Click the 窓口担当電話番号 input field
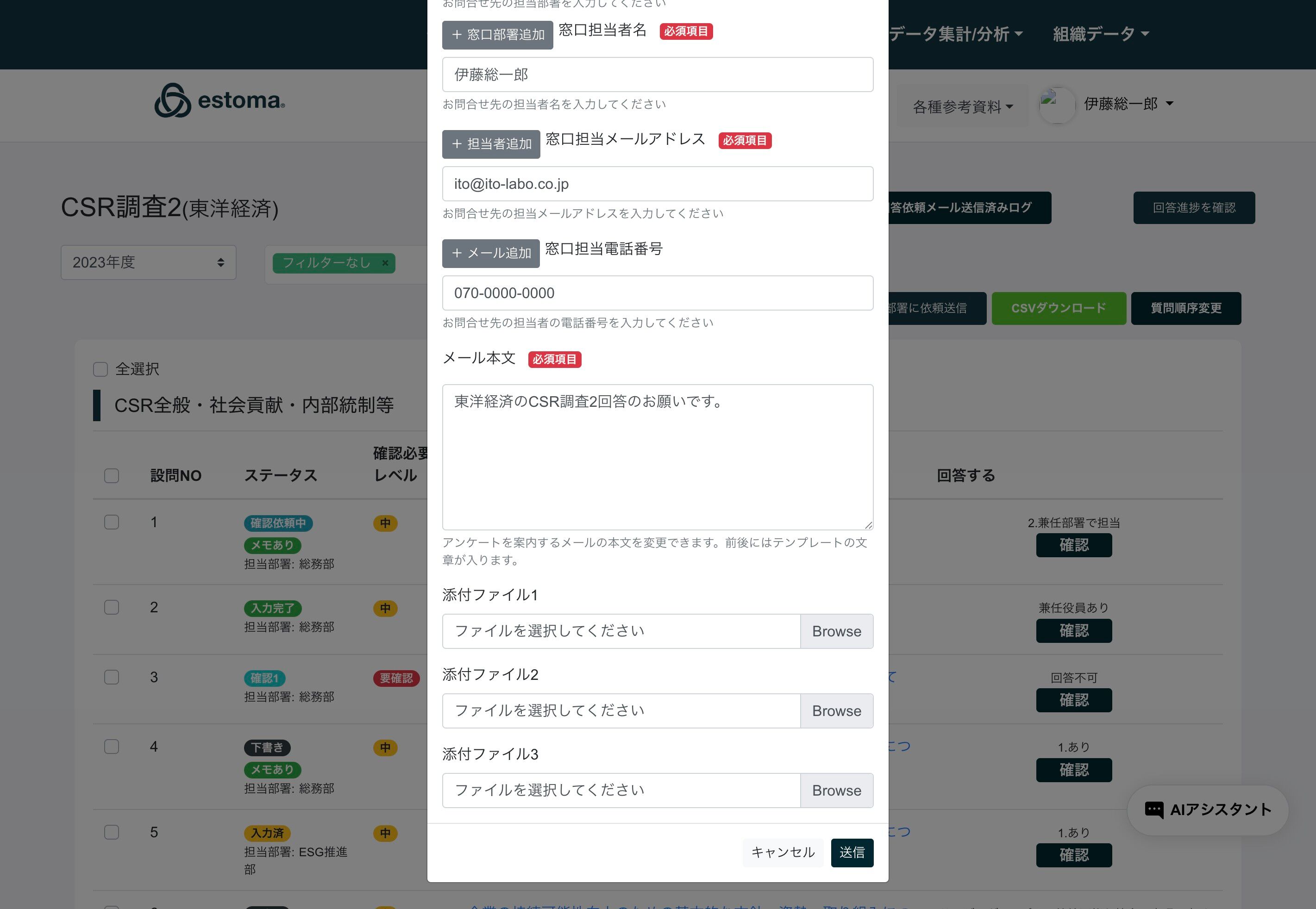 (x=657, y=293)
